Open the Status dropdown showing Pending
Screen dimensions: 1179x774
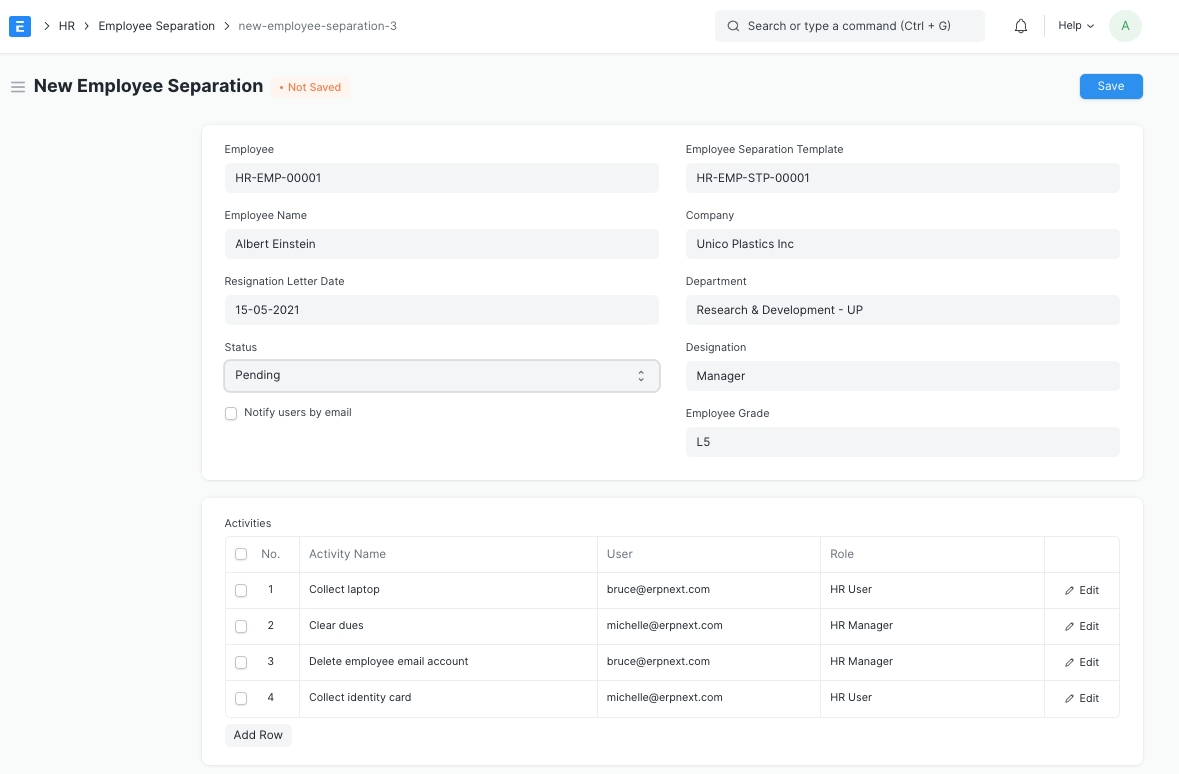pyautogui.click(x=441, y=376)
